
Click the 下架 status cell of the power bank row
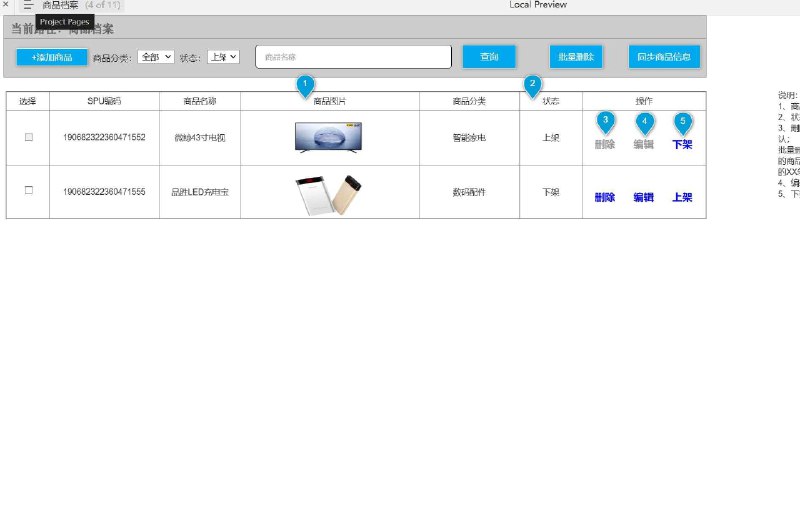coord(551,192)
